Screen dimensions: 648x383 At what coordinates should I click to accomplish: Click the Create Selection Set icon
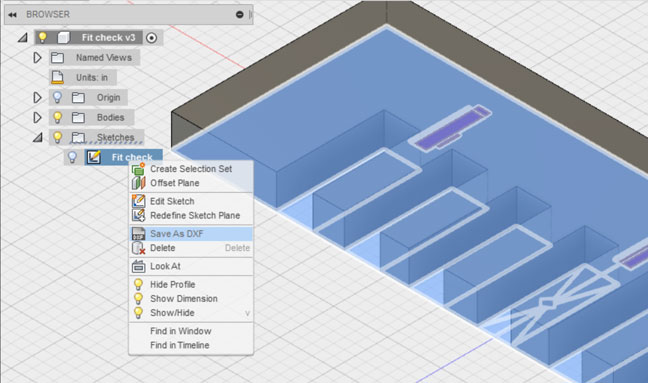pyautogui.click(x=138, y=169)
